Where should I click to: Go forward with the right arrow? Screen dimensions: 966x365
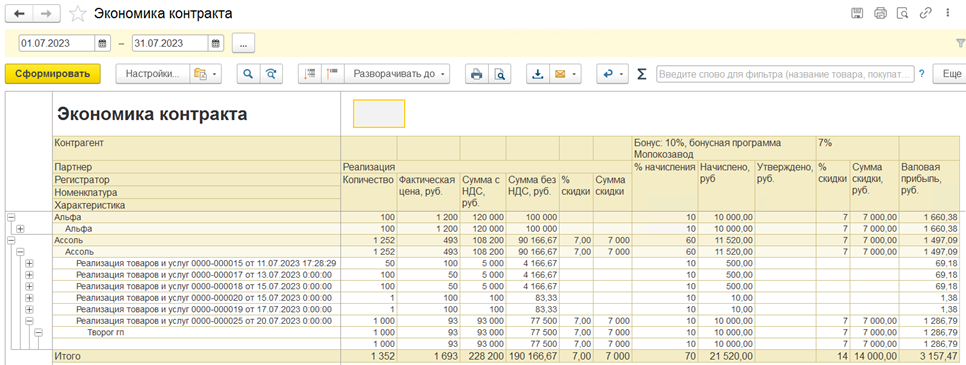pyautogui.click(x=46, y=13)
